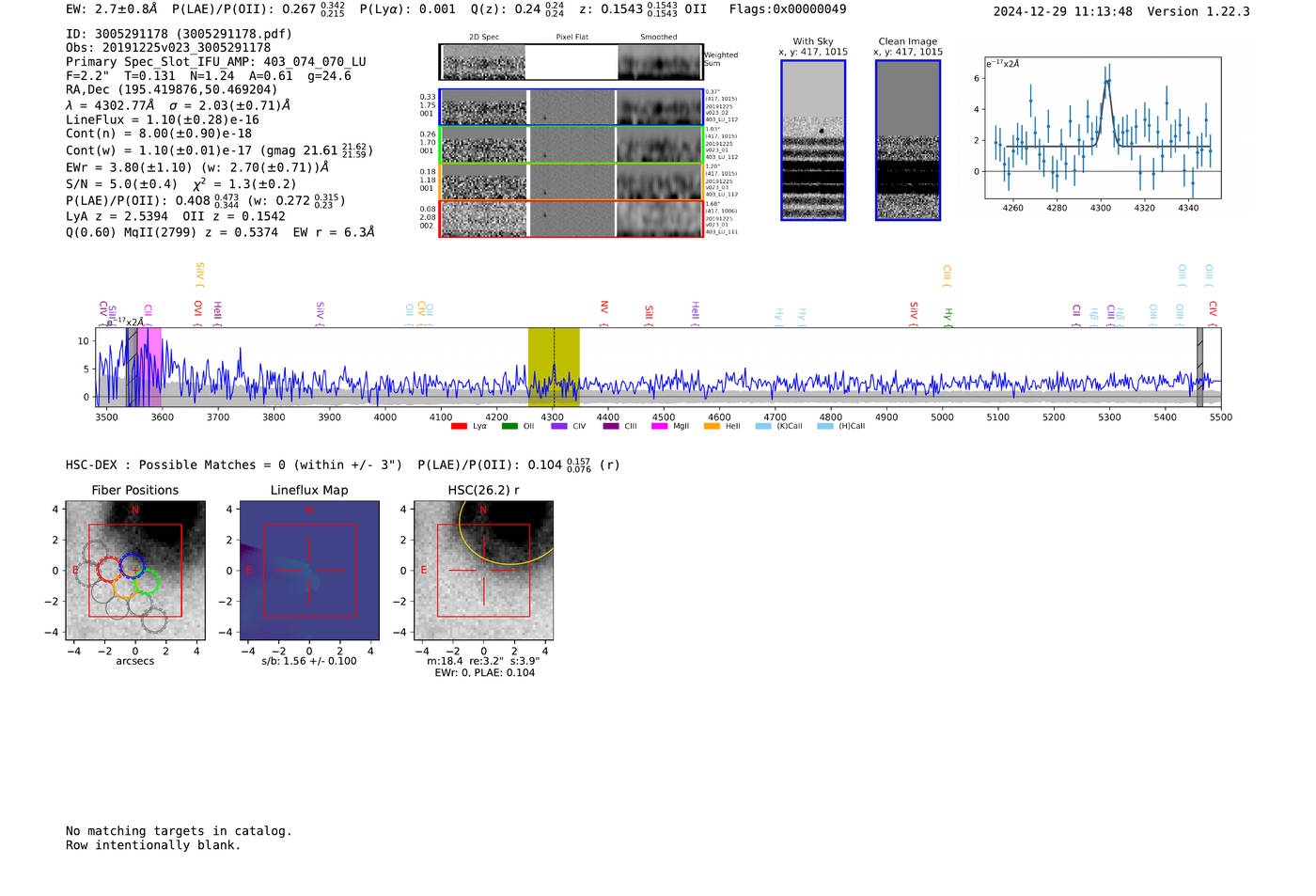
Task: Click the HSC(26.2) r image plot
Action: [483, 571]
